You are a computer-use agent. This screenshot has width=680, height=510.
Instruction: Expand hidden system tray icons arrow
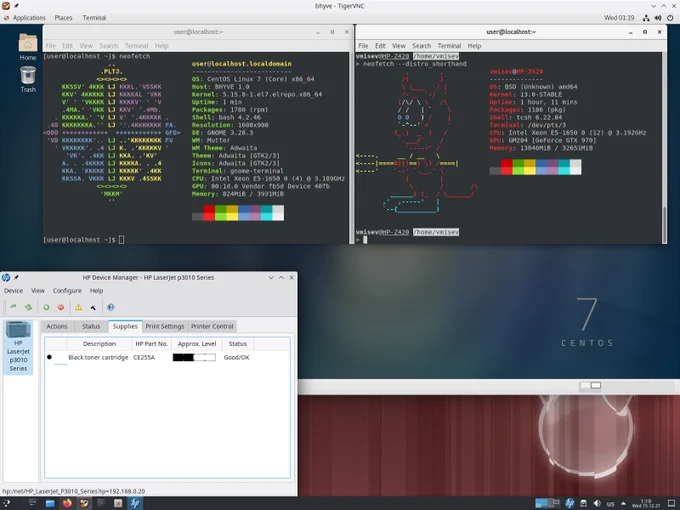pos(623,503)
